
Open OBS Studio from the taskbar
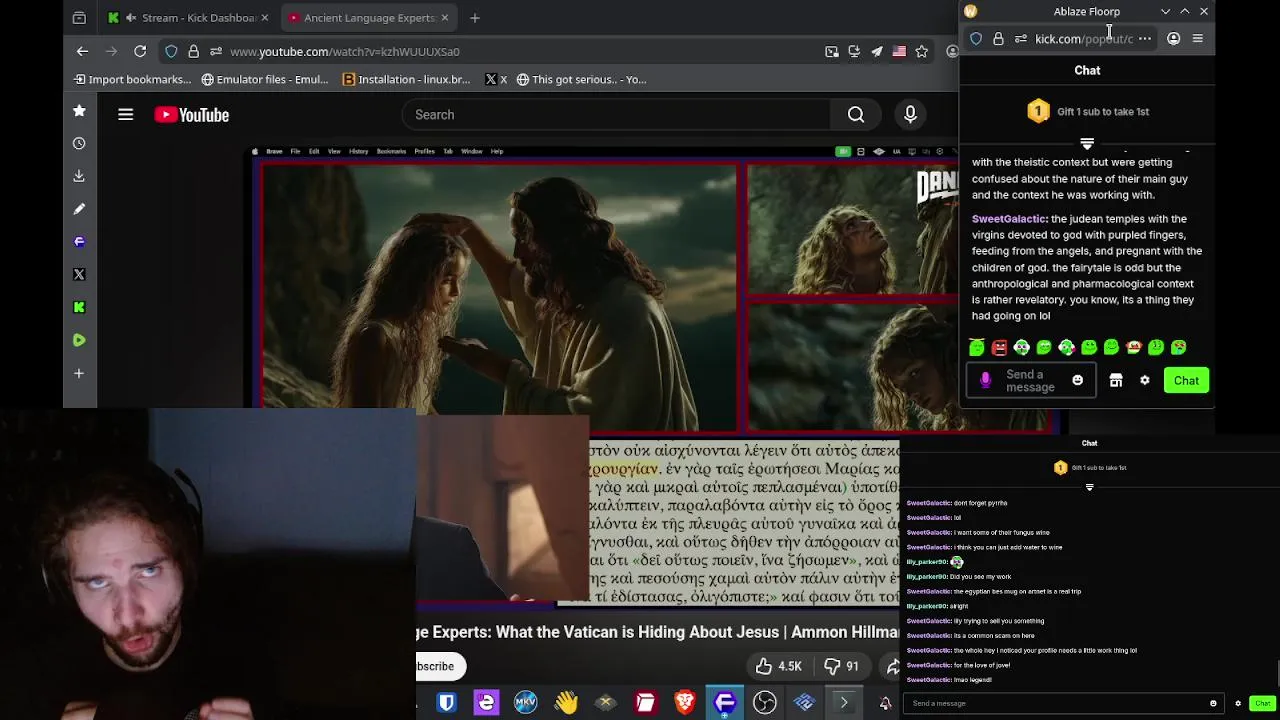tap(765, 703)
